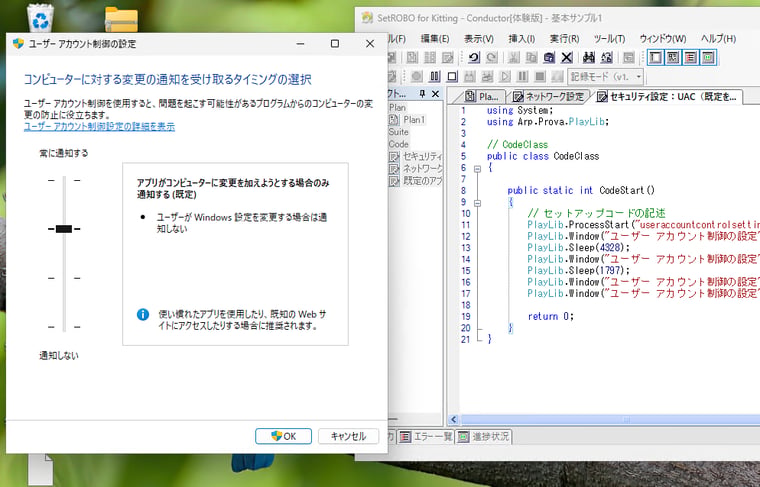Click the two-bar pause icon in the recording toolbar
The width and height of the screenshot is (760, 487).
point(435,77)
